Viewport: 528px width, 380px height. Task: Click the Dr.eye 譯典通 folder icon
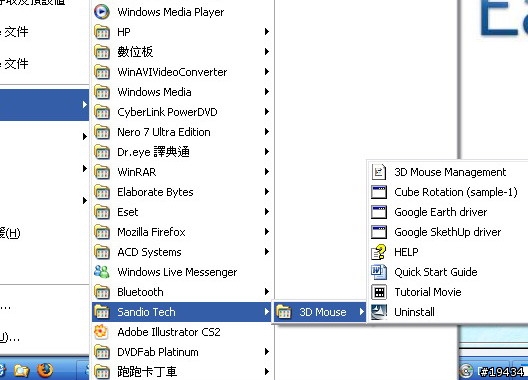pyautogui.click(x=102, y=152)
